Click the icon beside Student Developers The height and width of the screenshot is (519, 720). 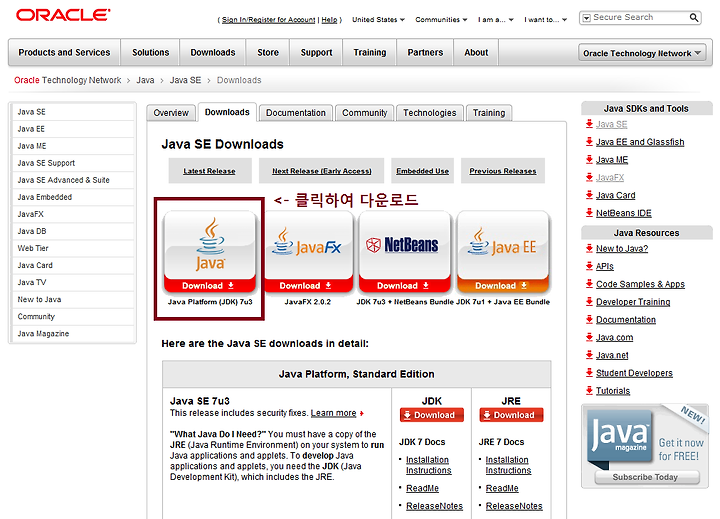click(589, 372)
